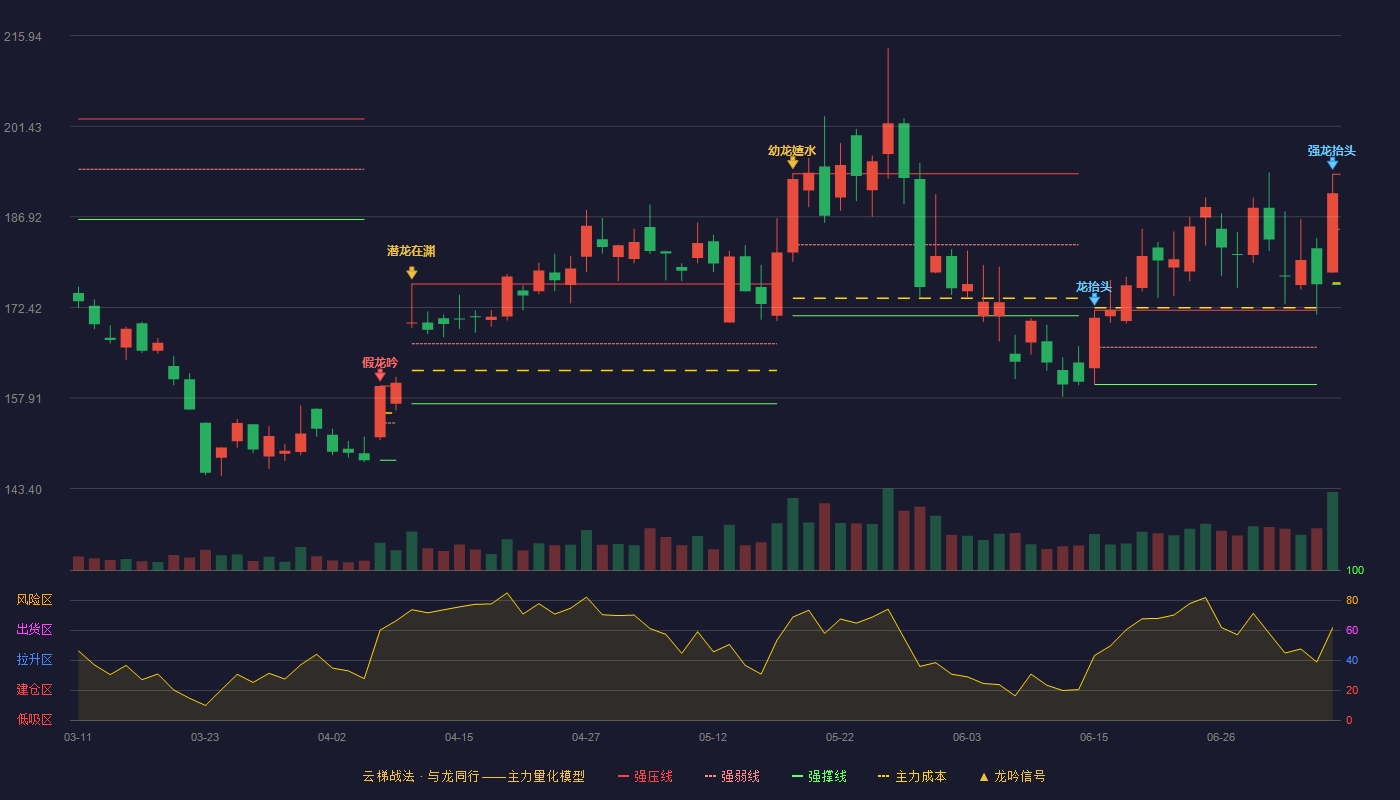Click the 60 indicator scale value

1352,630
